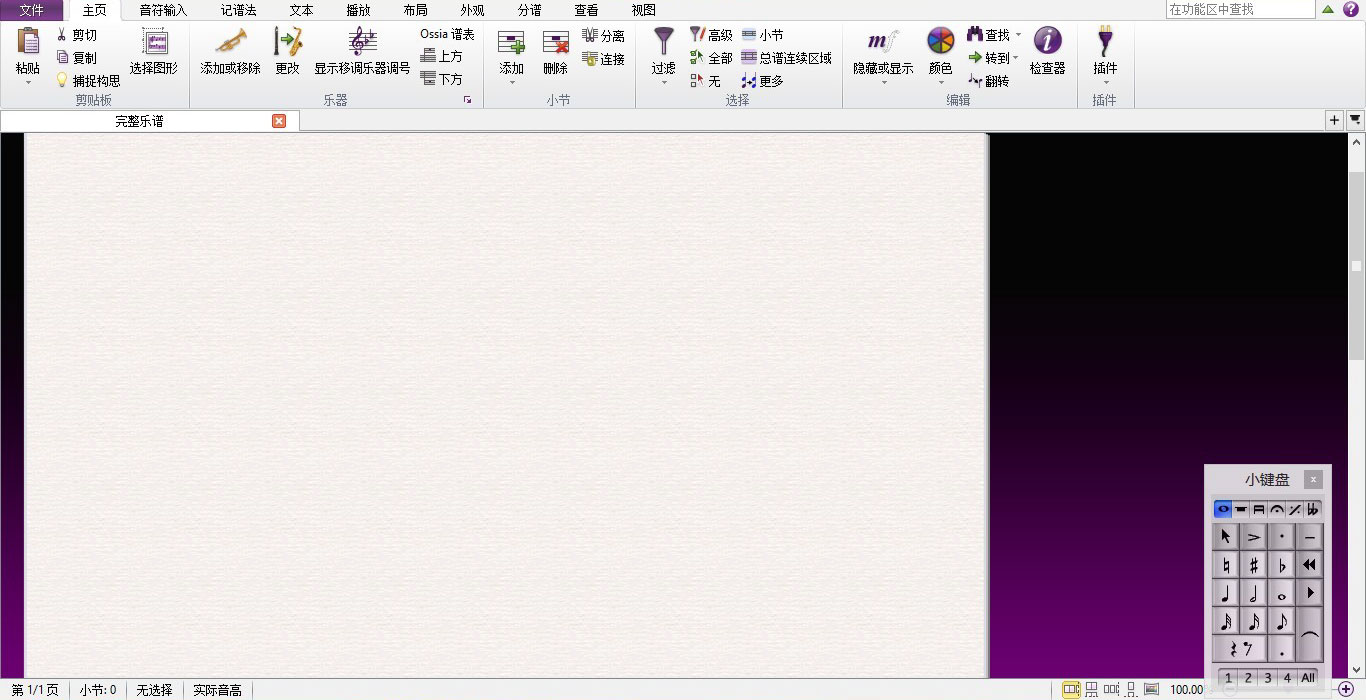Click the Cut (剪切) scissors icon
This screenshot has width=1366, height=700.
tap(62, 35)
